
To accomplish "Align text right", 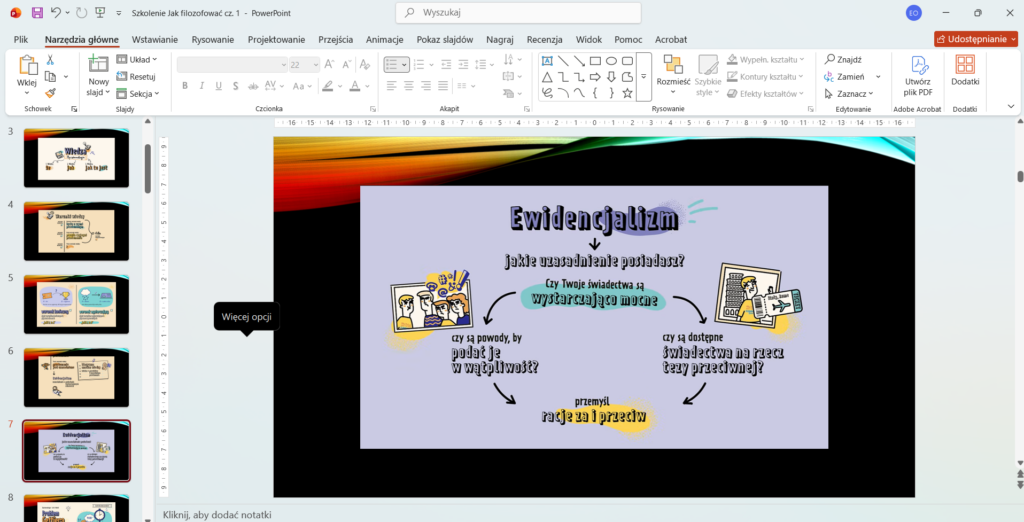I will [426, 86].
